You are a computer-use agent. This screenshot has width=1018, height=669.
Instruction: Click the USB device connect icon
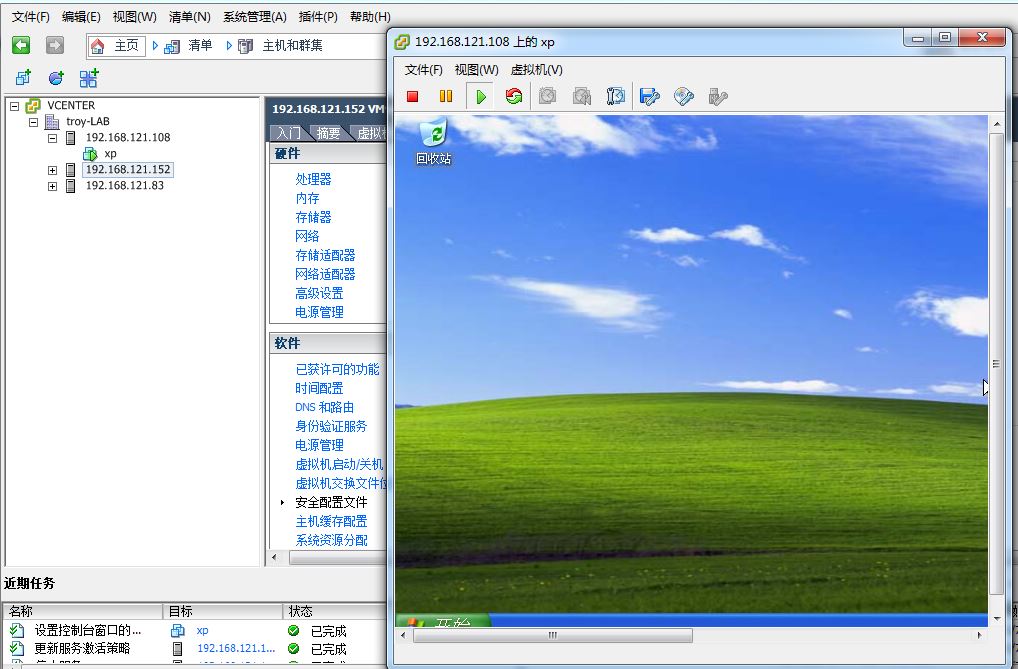717,97
